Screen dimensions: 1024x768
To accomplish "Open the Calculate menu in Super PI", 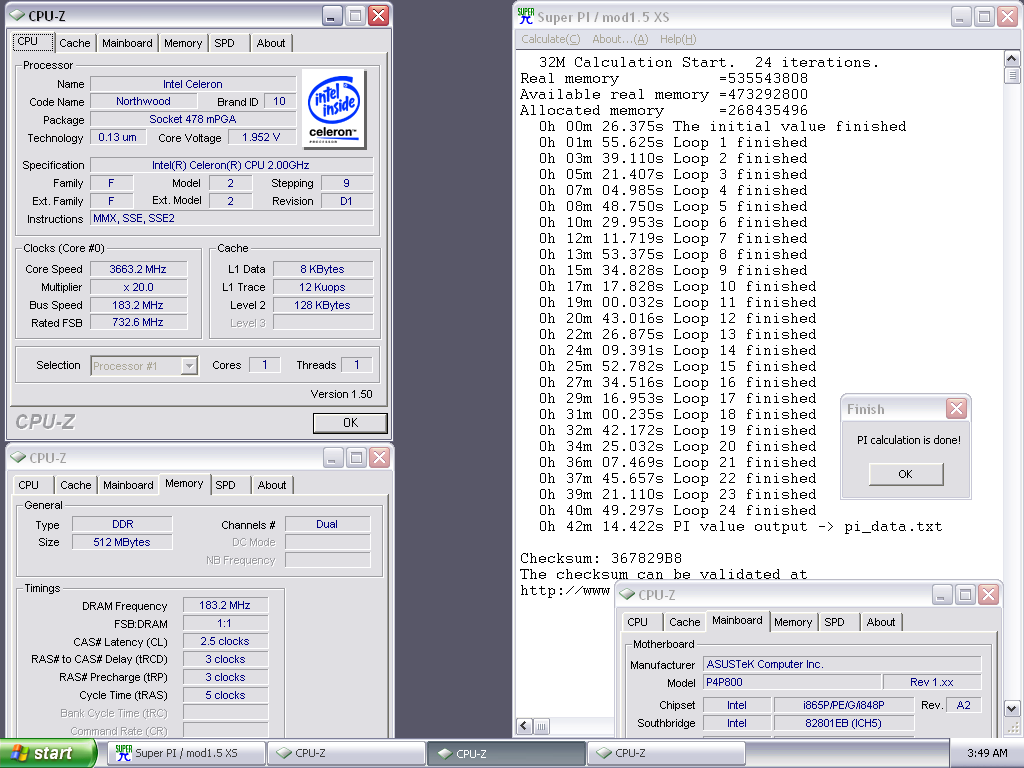I will [x=551, y=39].
